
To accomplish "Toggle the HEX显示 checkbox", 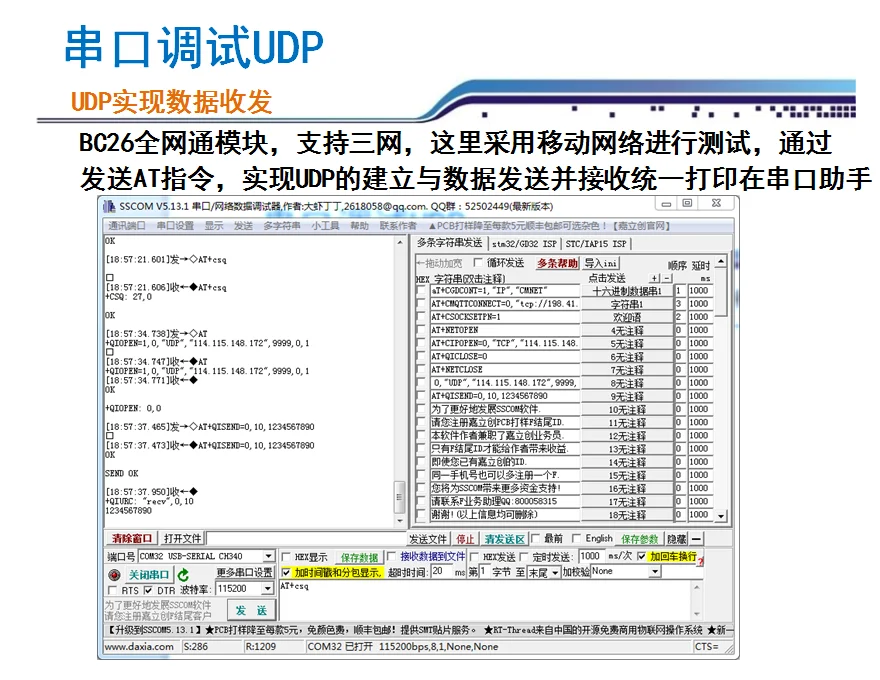I will [286, 557].
